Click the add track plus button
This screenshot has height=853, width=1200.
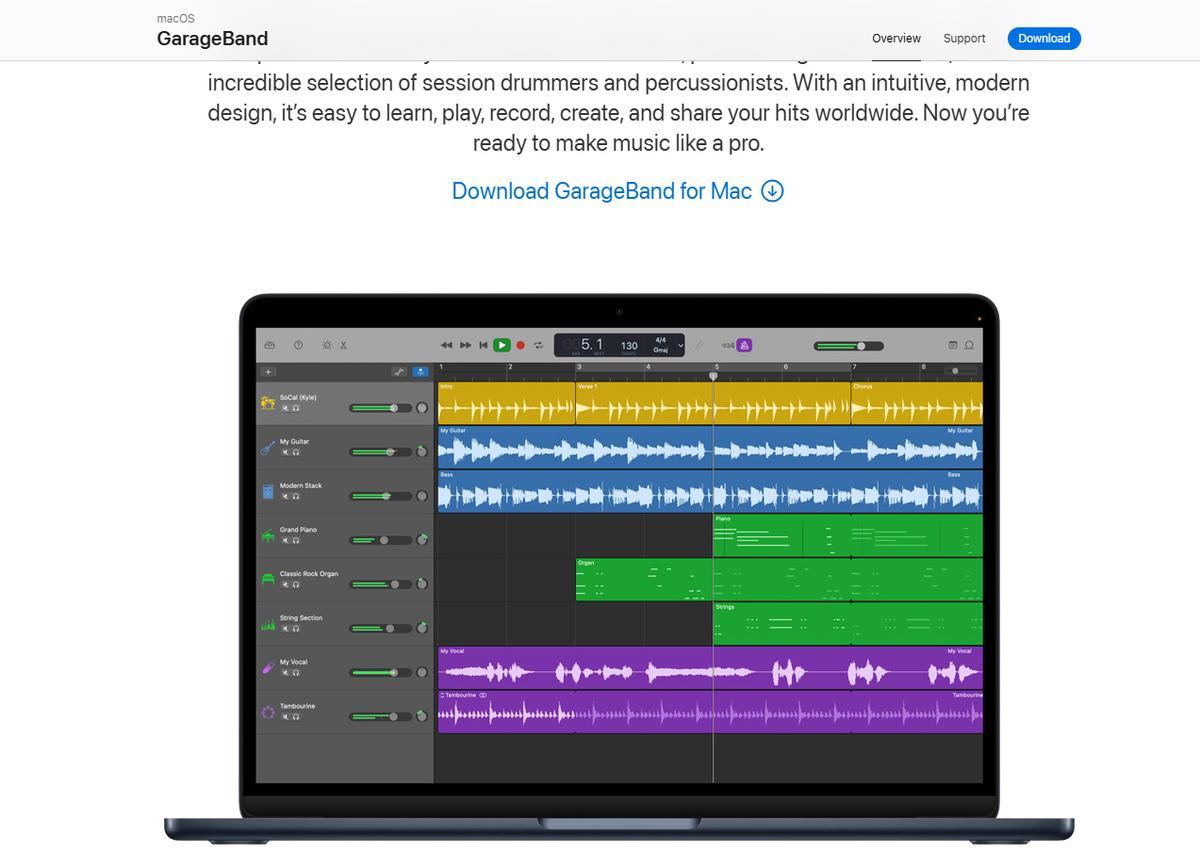pyautogui.click(x=268, y=372)
